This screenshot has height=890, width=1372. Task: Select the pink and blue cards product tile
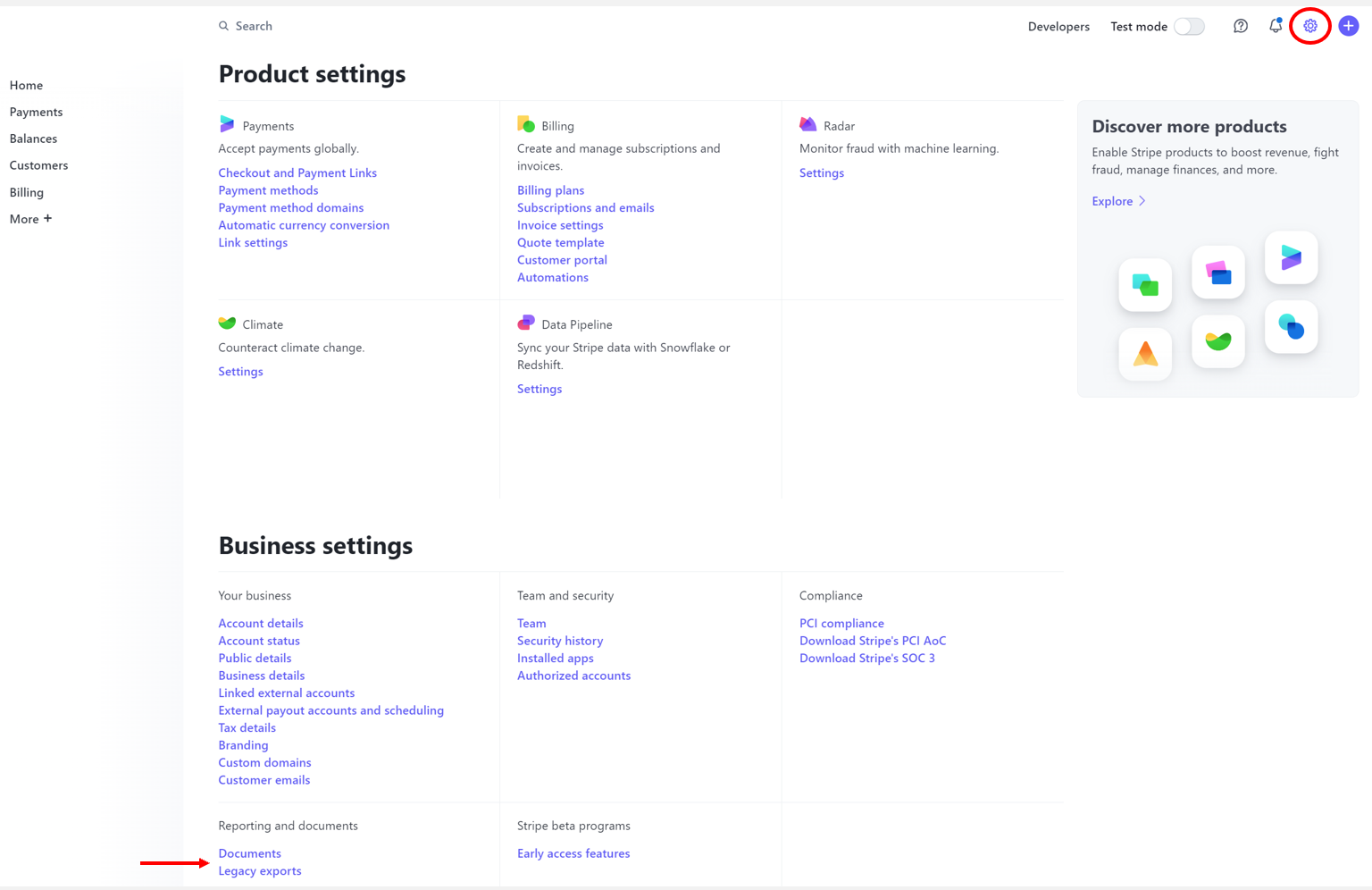click(1218, 272)
